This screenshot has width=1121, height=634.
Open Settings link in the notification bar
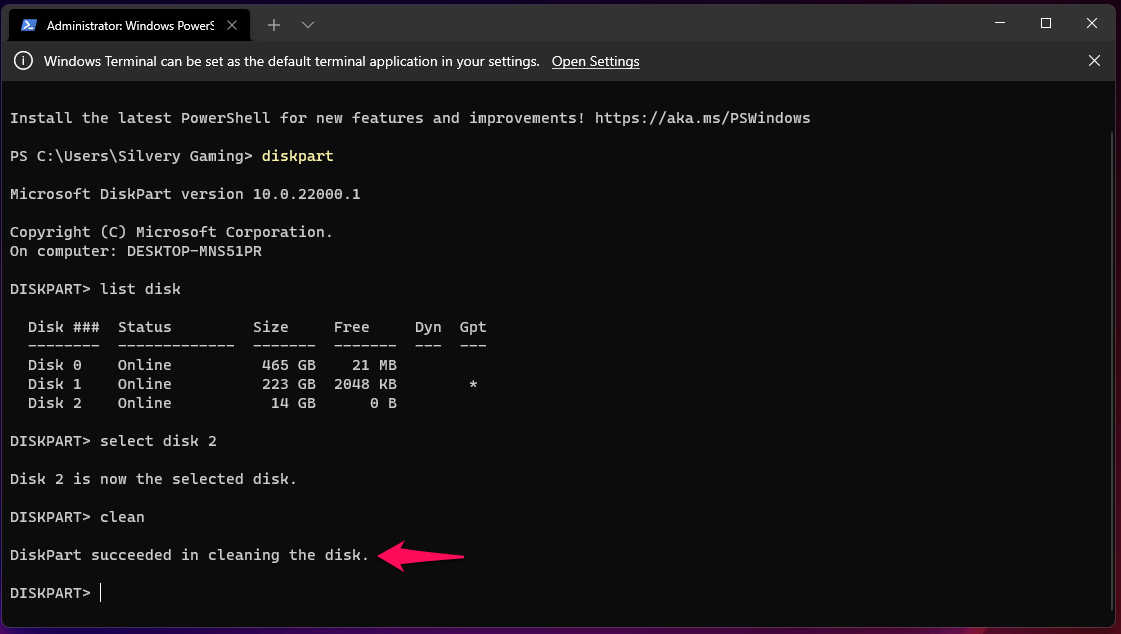click(595, 61)
